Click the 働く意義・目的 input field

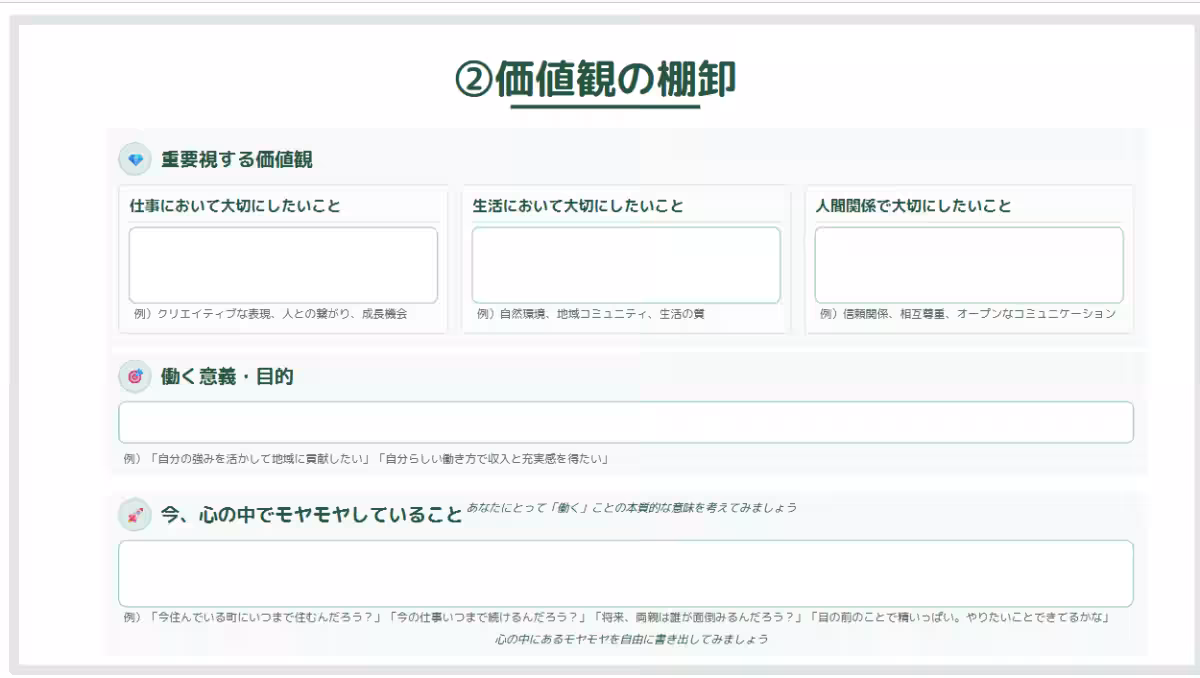(626, 421)
